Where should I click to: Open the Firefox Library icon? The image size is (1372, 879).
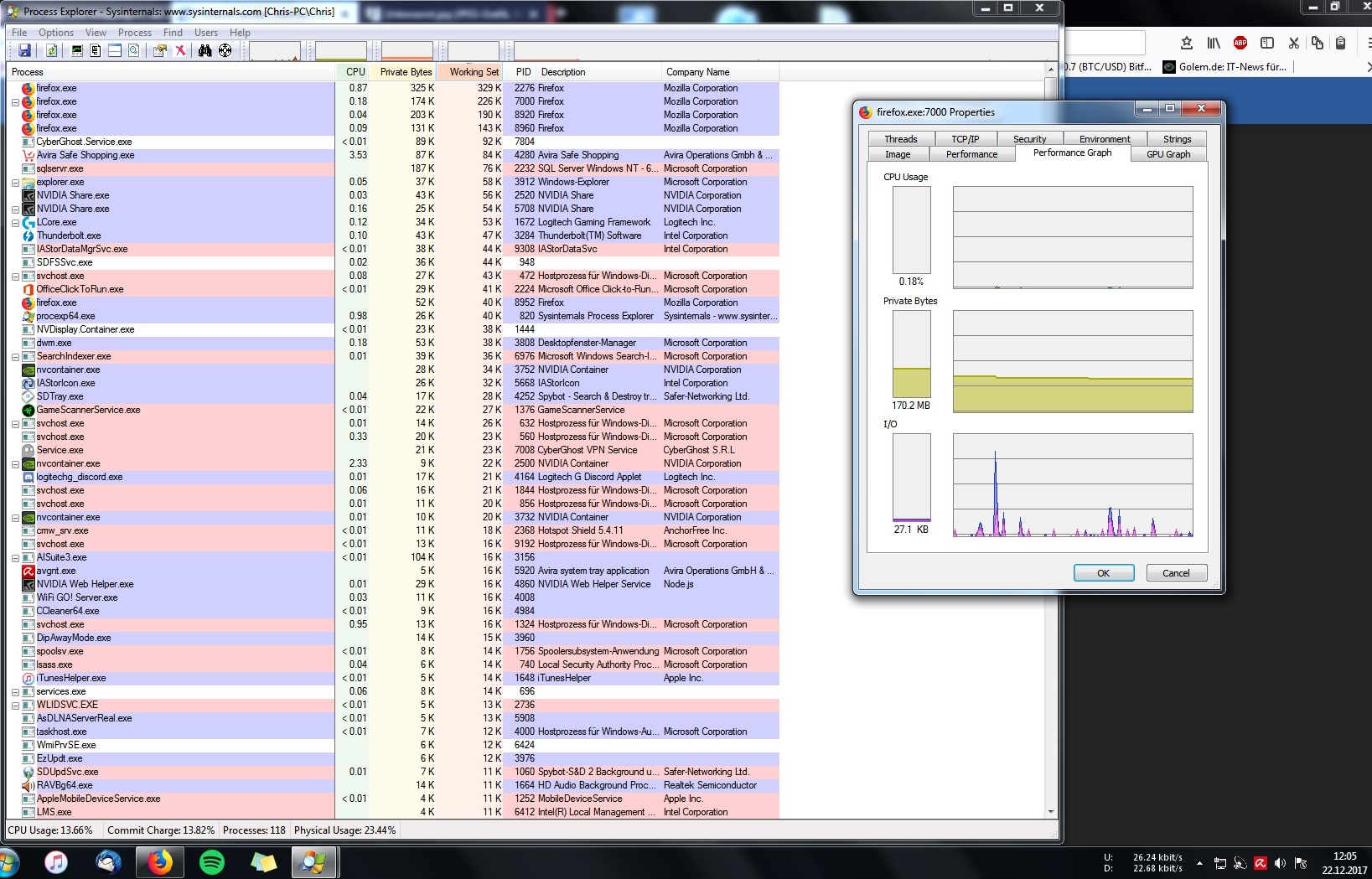click(1214, 43)
